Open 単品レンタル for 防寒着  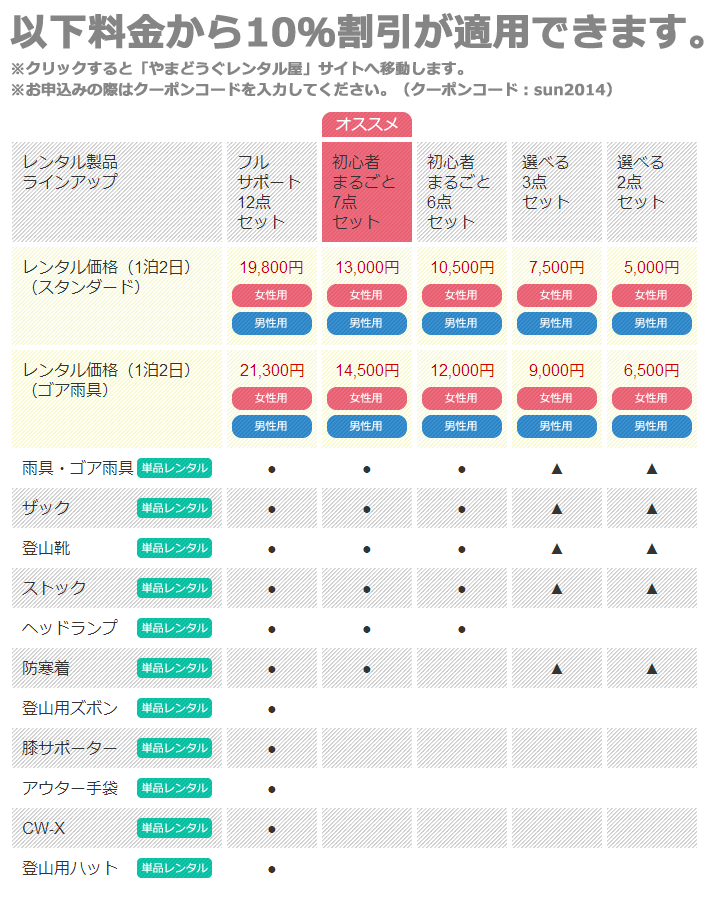point(174,668)
